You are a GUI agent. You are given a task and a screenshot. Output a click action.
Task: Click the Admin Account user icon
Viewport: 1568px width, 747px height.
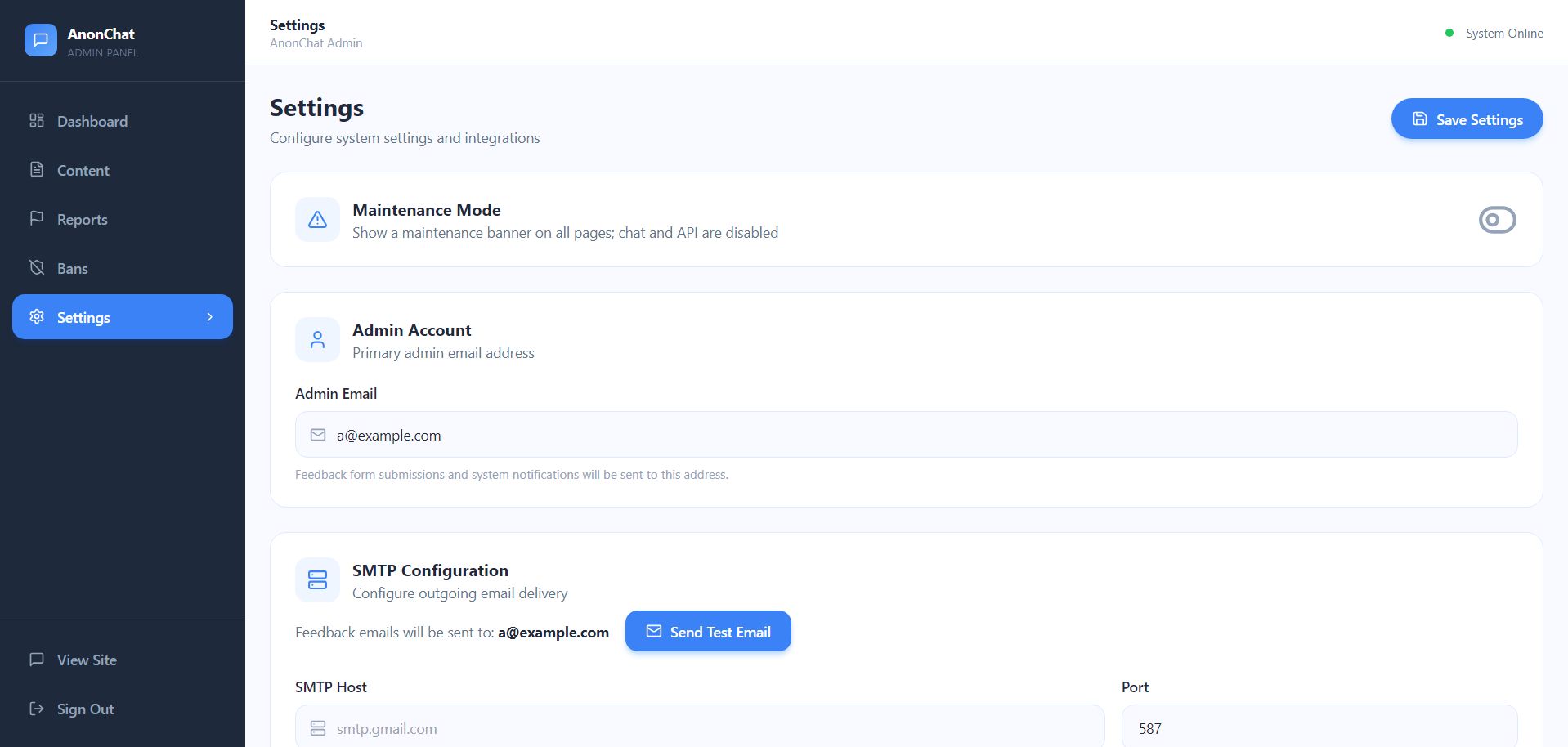[317, 340]
